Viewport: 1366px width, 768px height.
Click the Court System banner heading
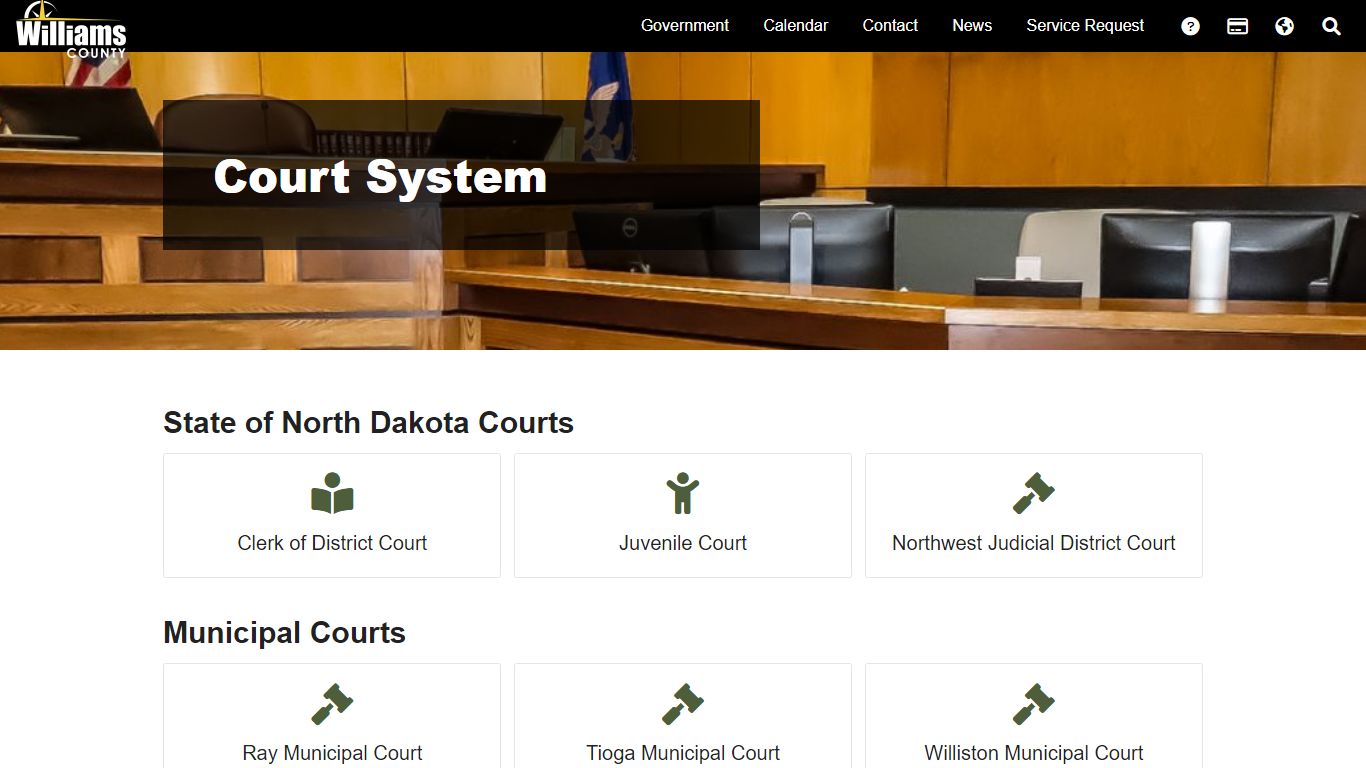tap(380, 177)
